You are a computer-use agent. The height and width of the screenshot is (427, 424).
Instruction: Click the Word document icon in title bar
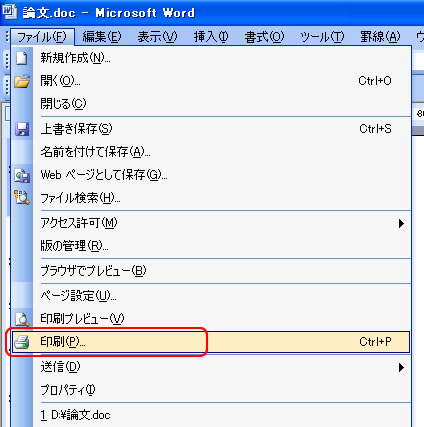click(x=10, y=12)
